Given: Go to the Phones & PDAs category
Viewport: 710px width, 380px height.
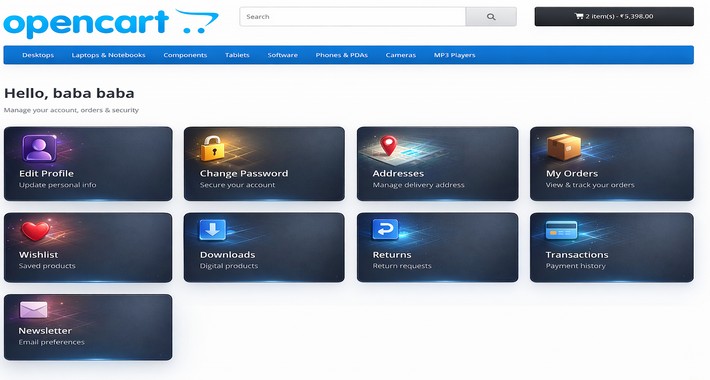Looking at the screenshot, I should 341,55.
